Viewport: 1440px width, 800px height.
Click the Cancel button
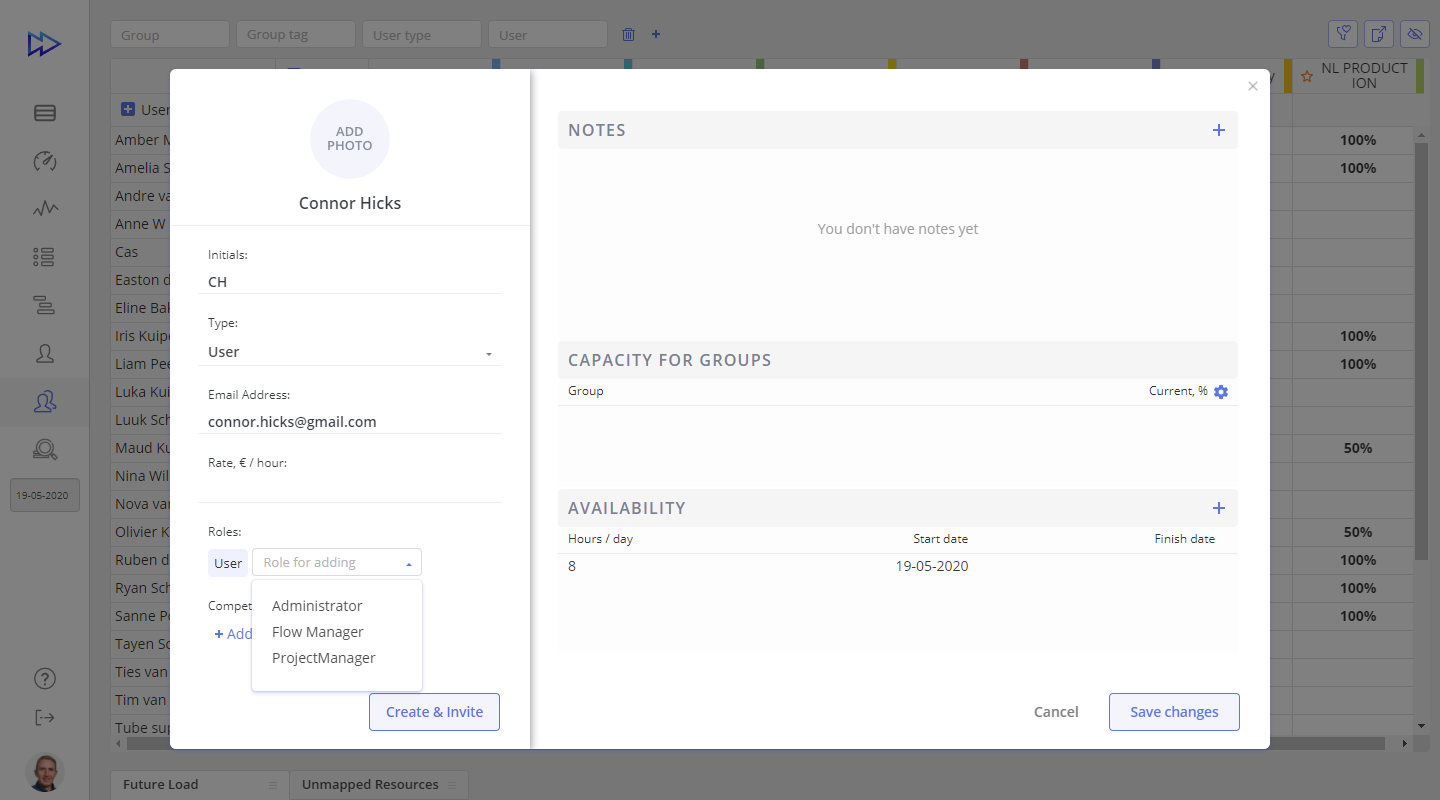pos(1056,712)
